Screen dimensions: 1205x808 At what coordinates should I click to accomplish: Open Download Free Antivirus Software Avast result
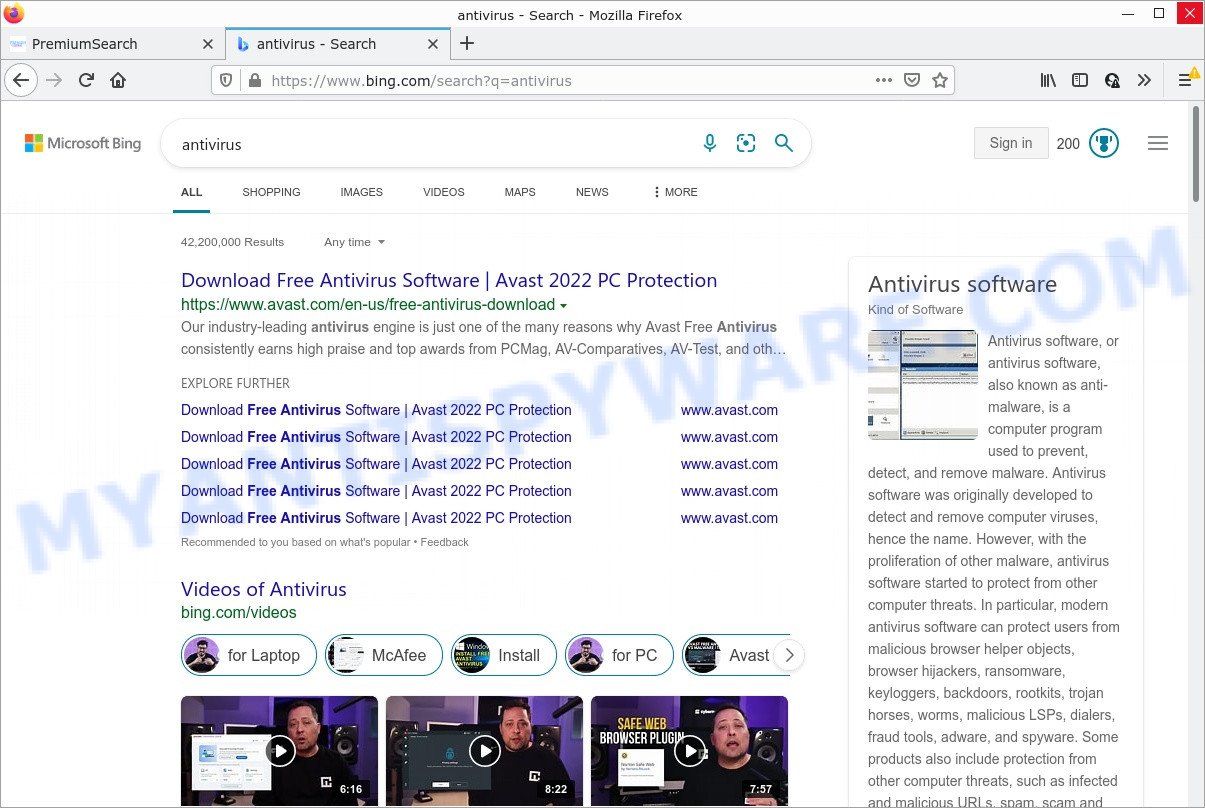[x=449, y=281]
